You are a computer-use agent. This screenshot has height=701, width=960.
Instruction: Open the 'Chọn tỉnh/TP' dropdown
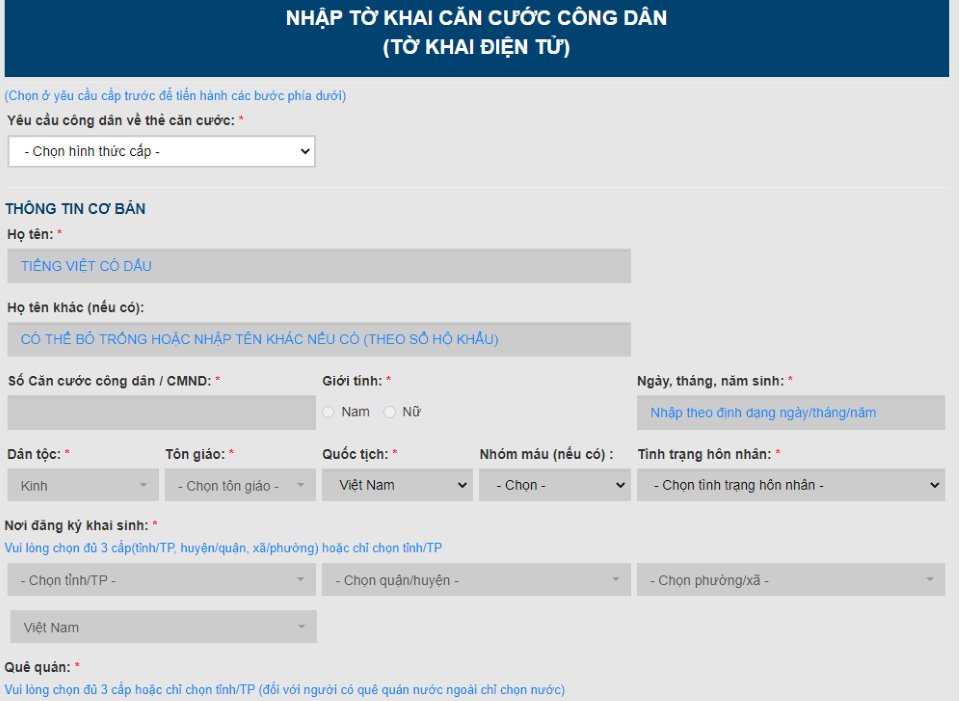162,579
